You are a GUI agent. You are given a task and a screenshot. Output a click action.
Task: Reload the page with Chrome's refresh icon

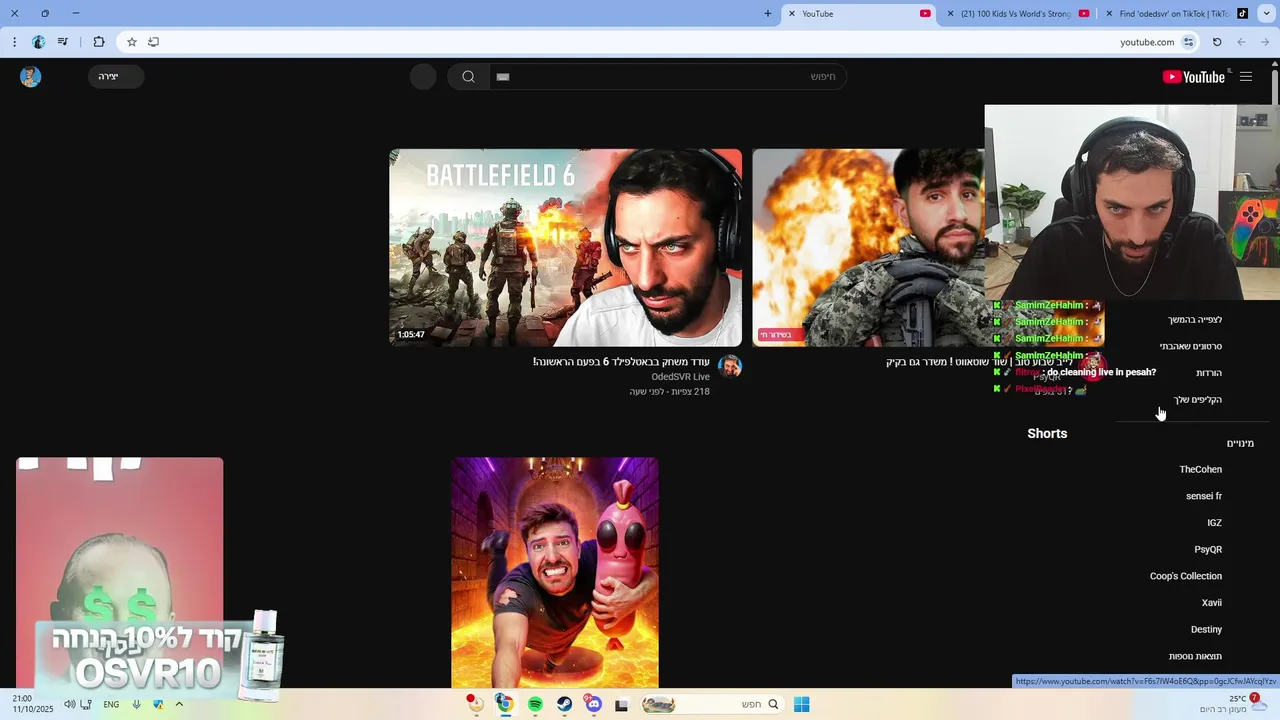[x=1217, y=42]
